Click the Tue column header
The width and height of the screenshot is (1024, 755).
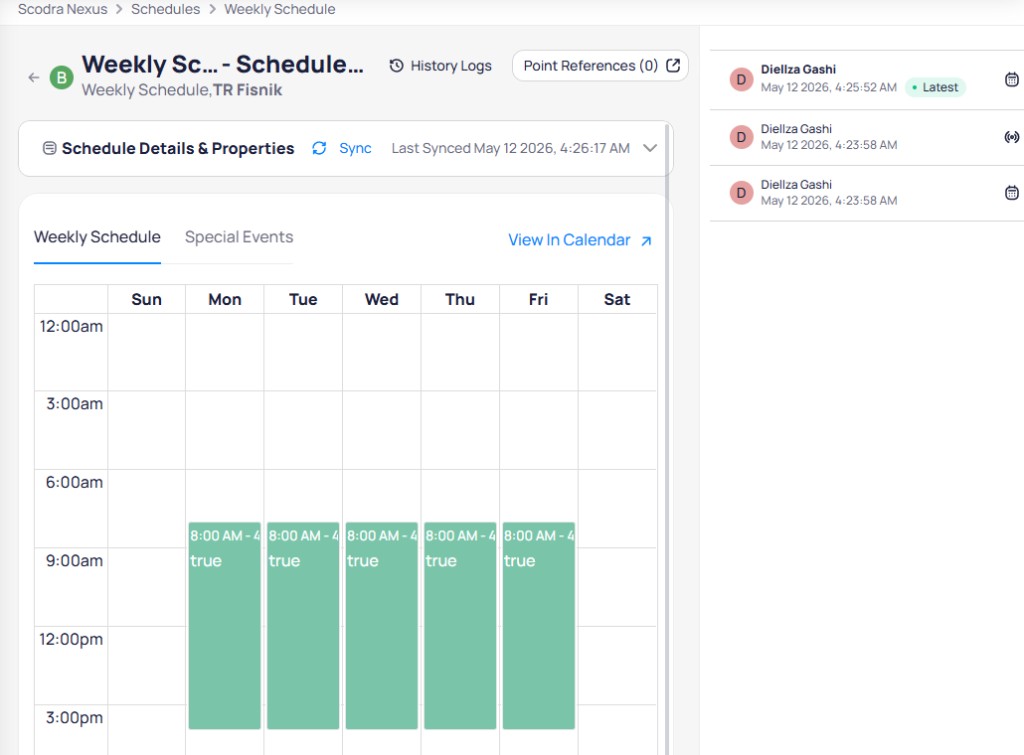click(x=303, y=299)
